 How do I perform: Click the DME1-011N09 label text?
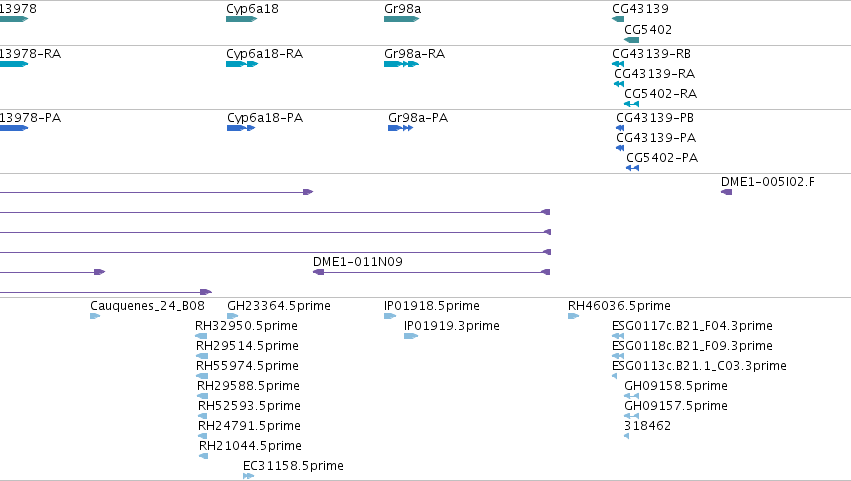(358, 262)
